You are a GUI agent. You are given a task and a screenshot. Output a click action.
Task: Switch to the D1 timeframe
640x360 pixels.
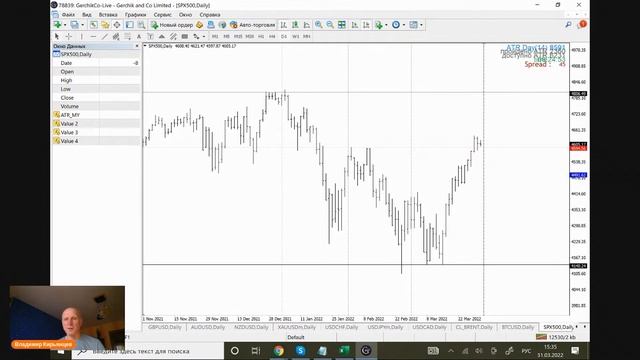click(x=284, y=36)
